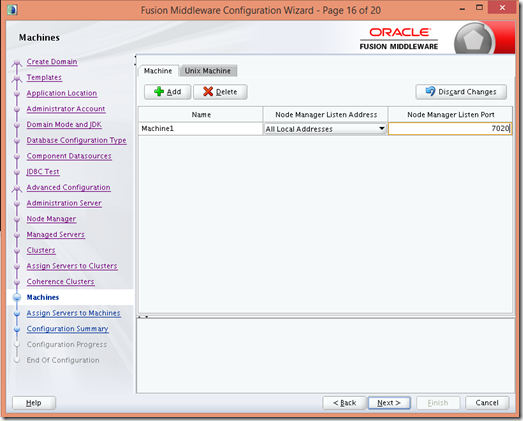The width and height of the screenshot is (523, 421).
Task: Minimize the Configuration Wizard window
Action: pyautogui.click(x=462, y=8)
